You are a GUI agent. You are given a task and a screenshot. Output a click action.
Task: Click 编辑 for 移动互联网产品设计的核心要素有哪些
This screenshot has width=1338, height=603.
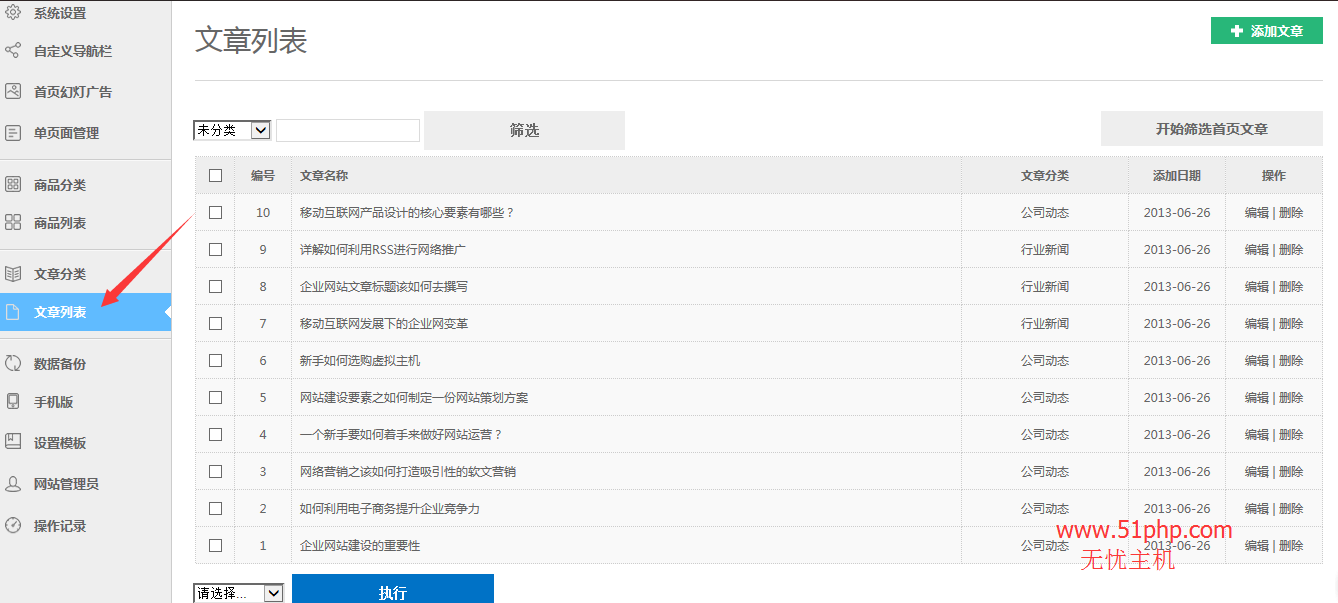pos(1256,212)
